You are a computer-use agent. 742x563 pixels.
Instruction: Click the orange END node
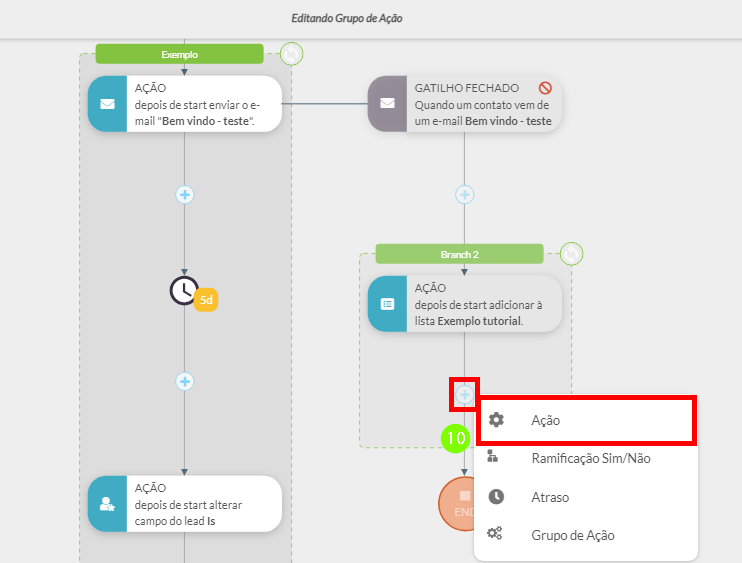tap(458, 503)
